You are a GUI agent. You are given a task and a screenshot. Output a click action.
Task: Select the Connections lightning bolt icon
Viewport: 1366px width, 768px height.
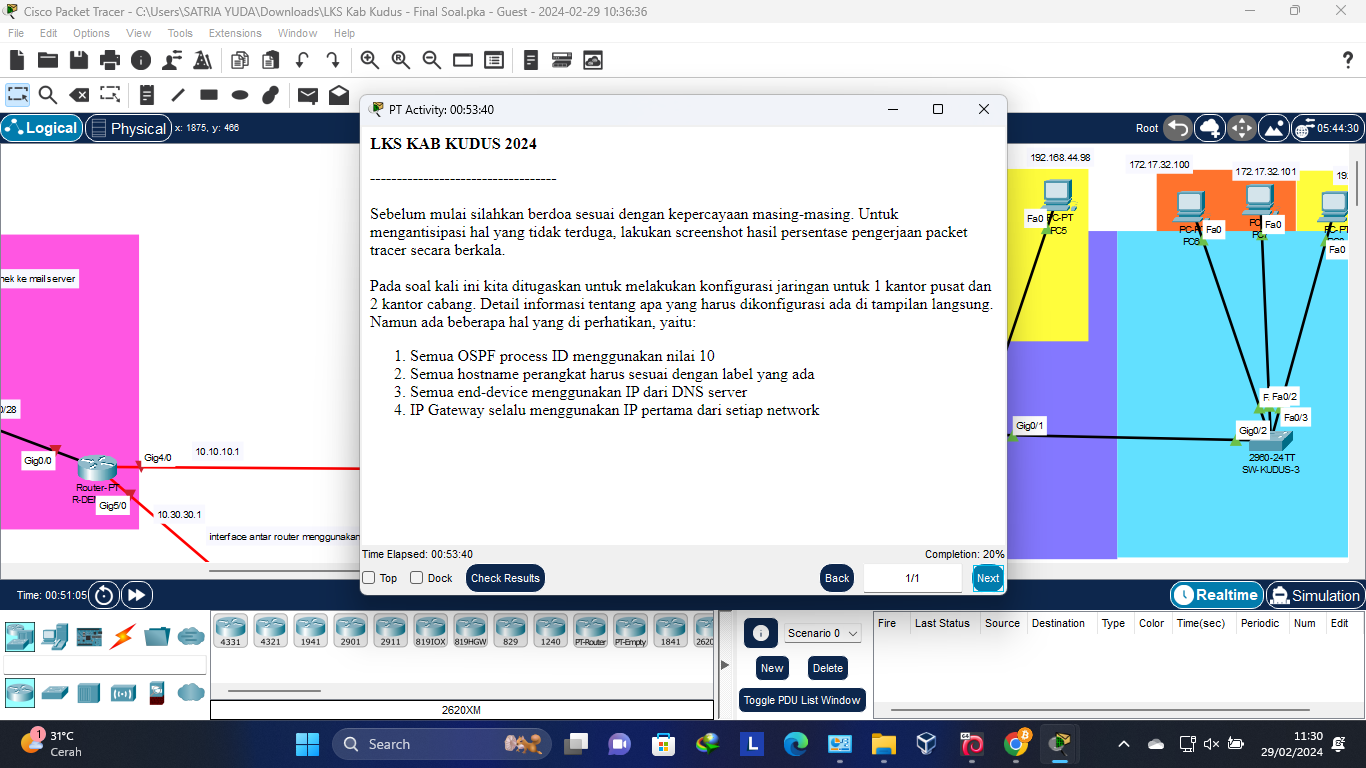click(x=124, y=635)
